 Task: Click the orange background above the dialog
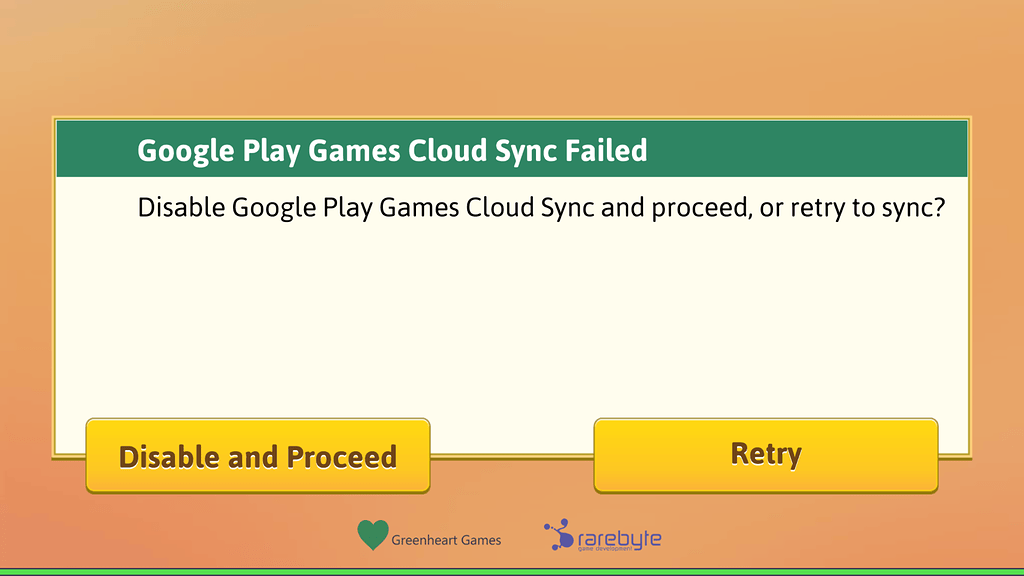(x=512, y=60)
